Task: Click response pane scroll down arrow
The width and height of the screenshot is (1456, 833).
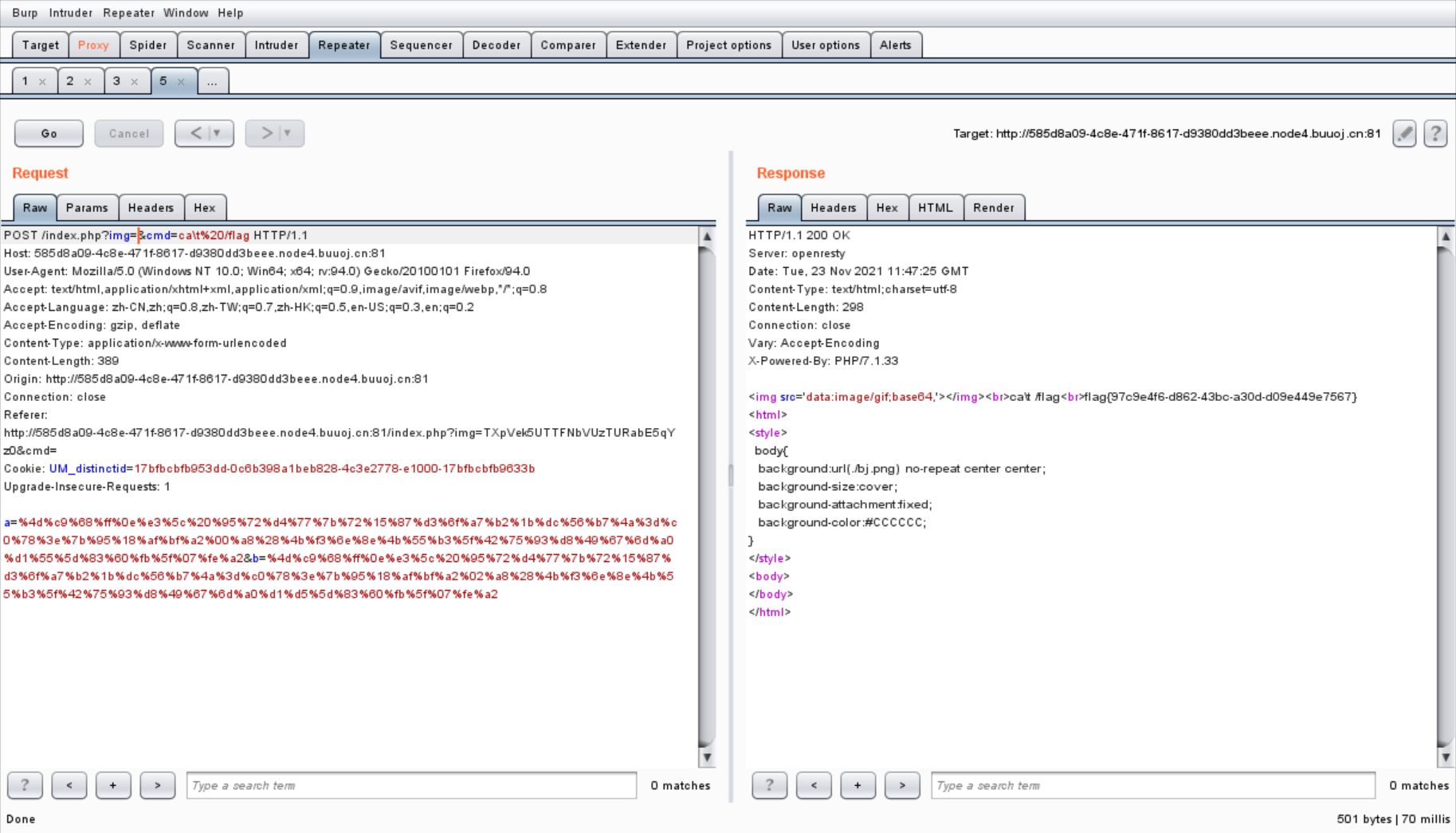Action: [1446, 757]
